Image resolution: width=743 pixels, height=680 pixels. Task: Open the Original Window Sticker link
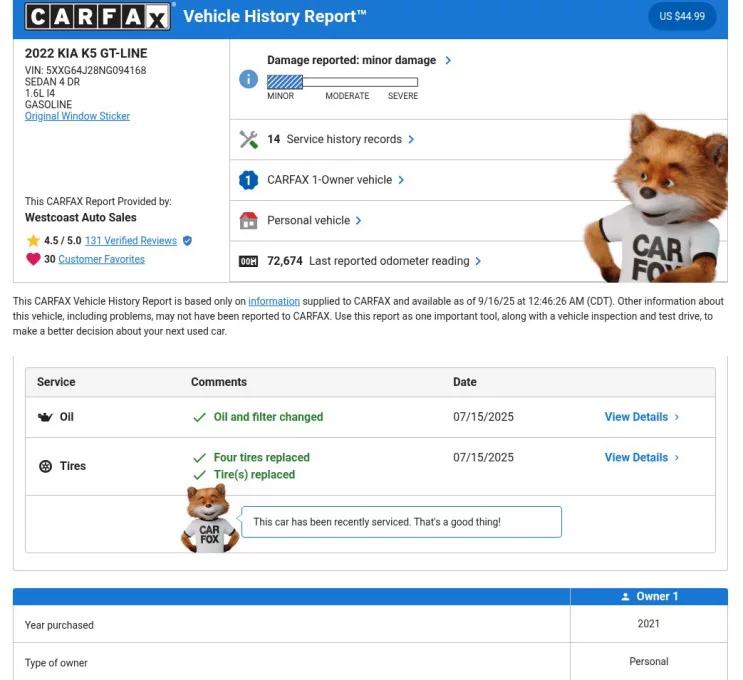pyautogui.click(x=77, y=116)
